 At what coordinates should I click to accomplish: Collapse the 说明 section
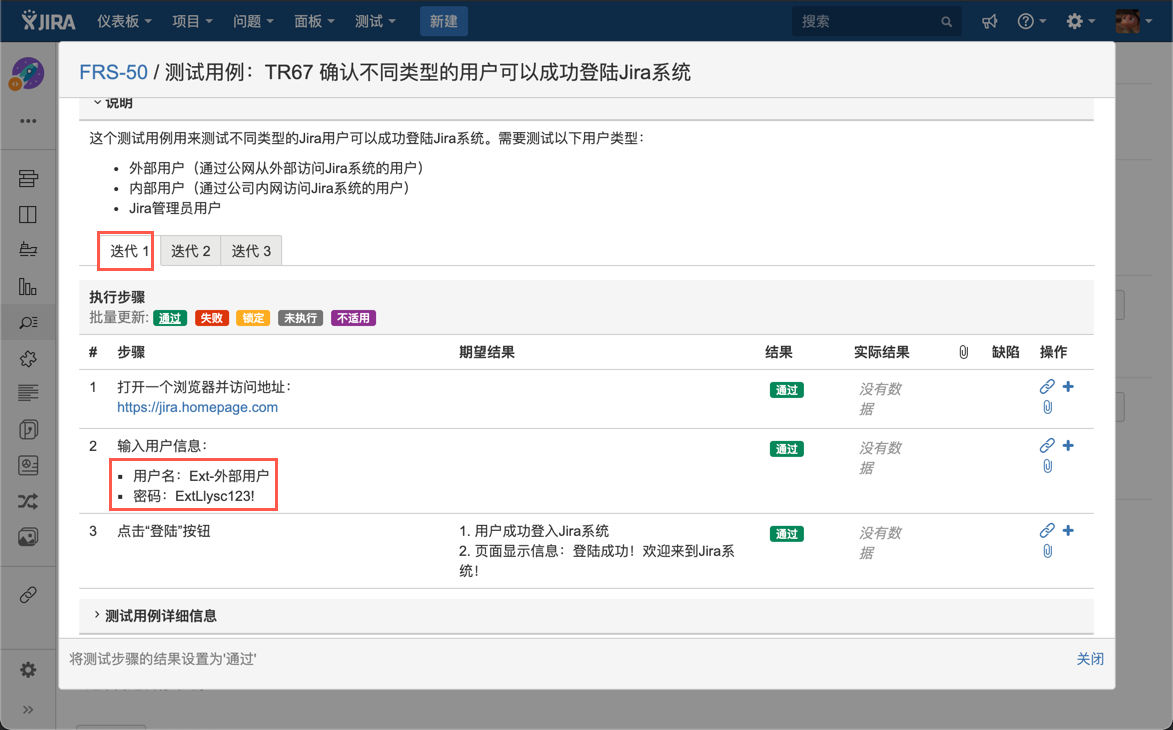click(x=113, y=102)
